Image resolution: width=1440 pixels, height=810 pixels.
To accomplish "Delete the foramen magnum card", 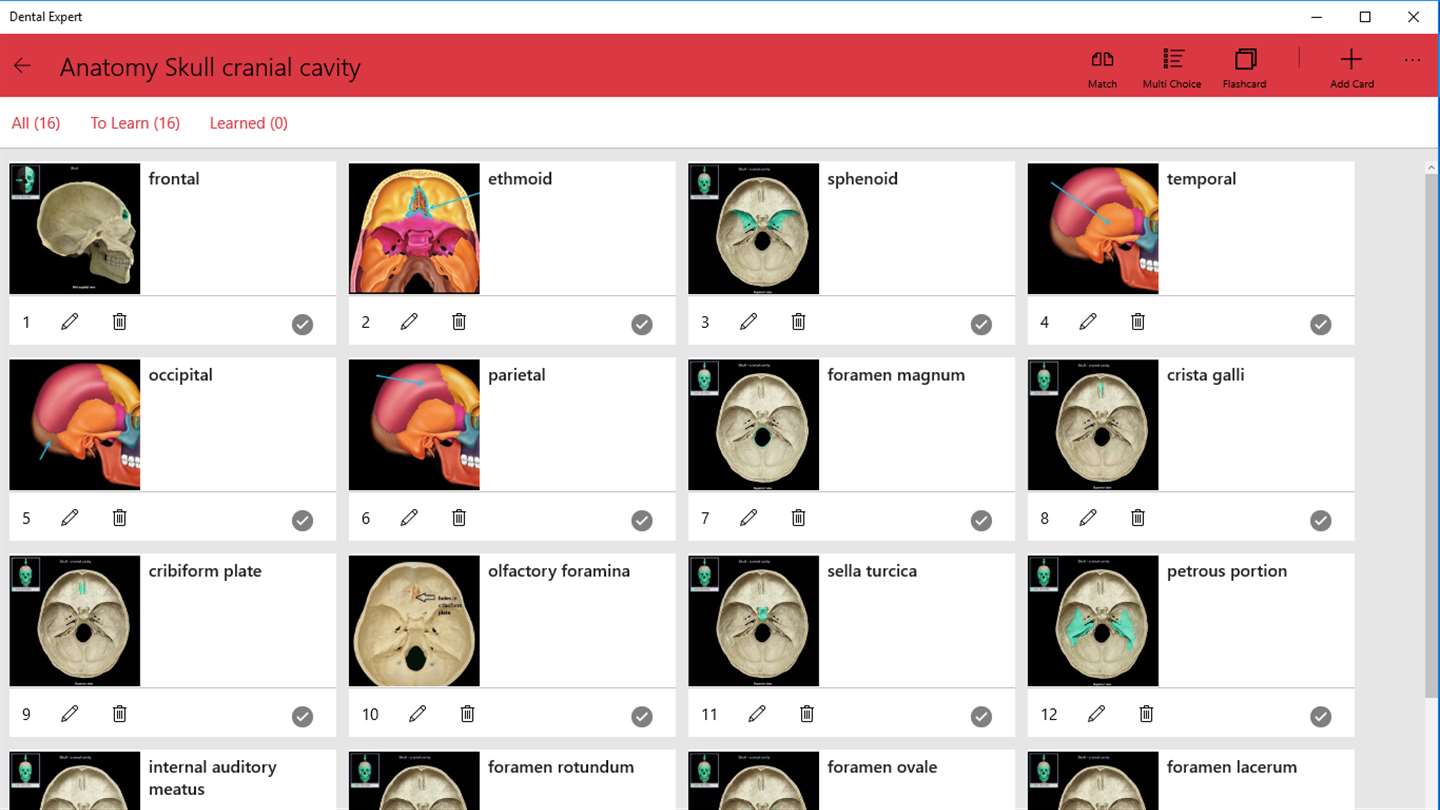I will tap(799, 518).
